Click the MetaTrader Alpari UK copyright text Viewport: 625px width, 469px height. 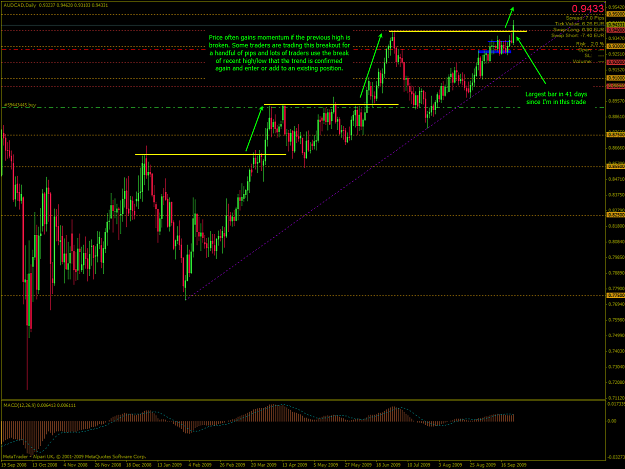(74, 457)
